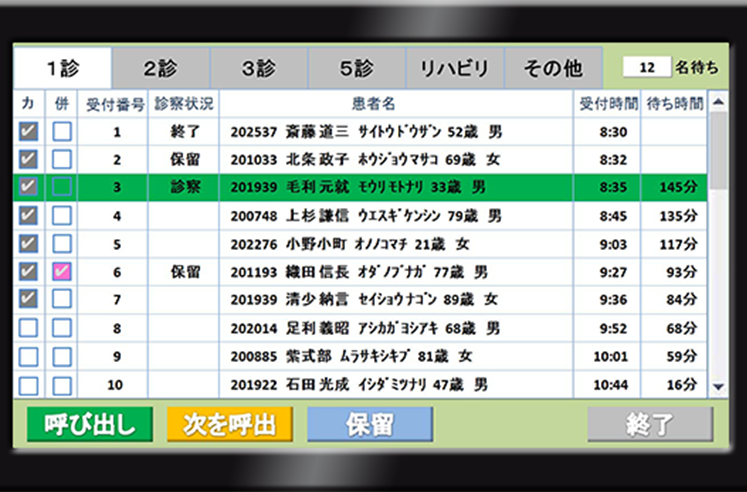Select patient row 202014 足利義昭

click(x=360, y=328)
